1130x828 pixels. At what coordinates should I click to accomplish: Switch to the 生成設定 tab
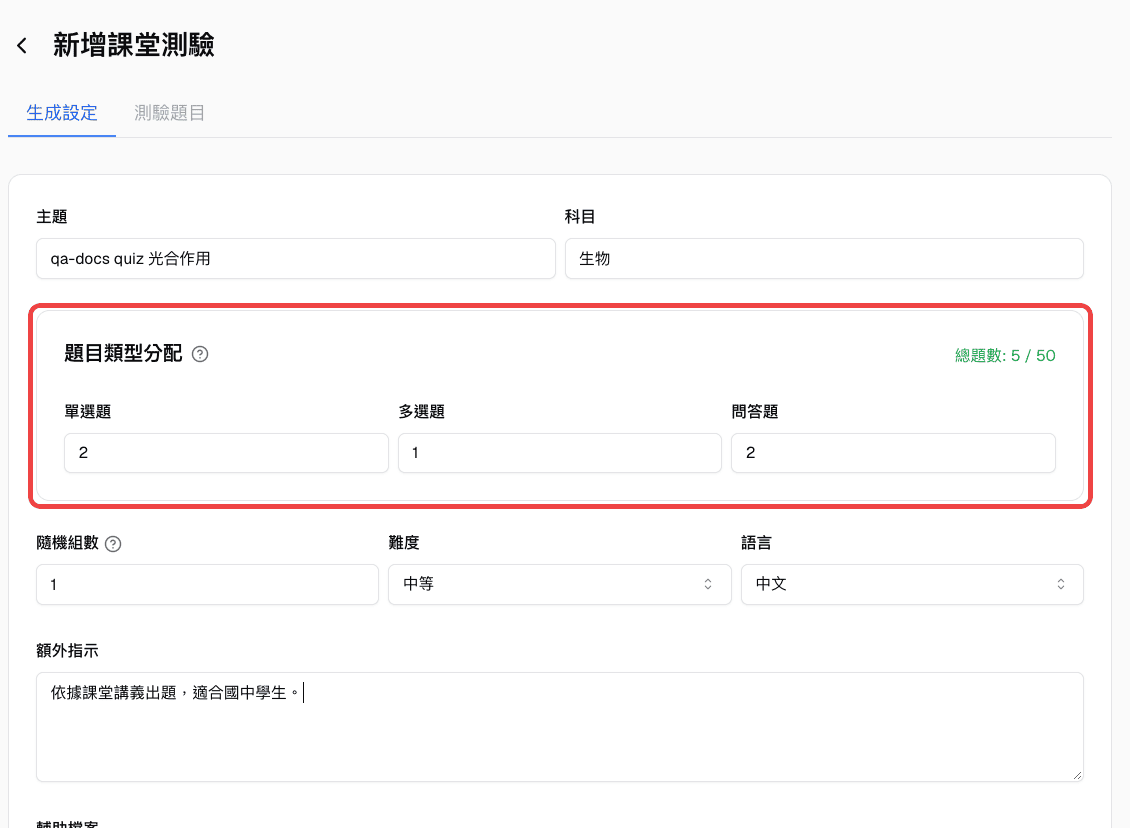[x=62, y=112]
